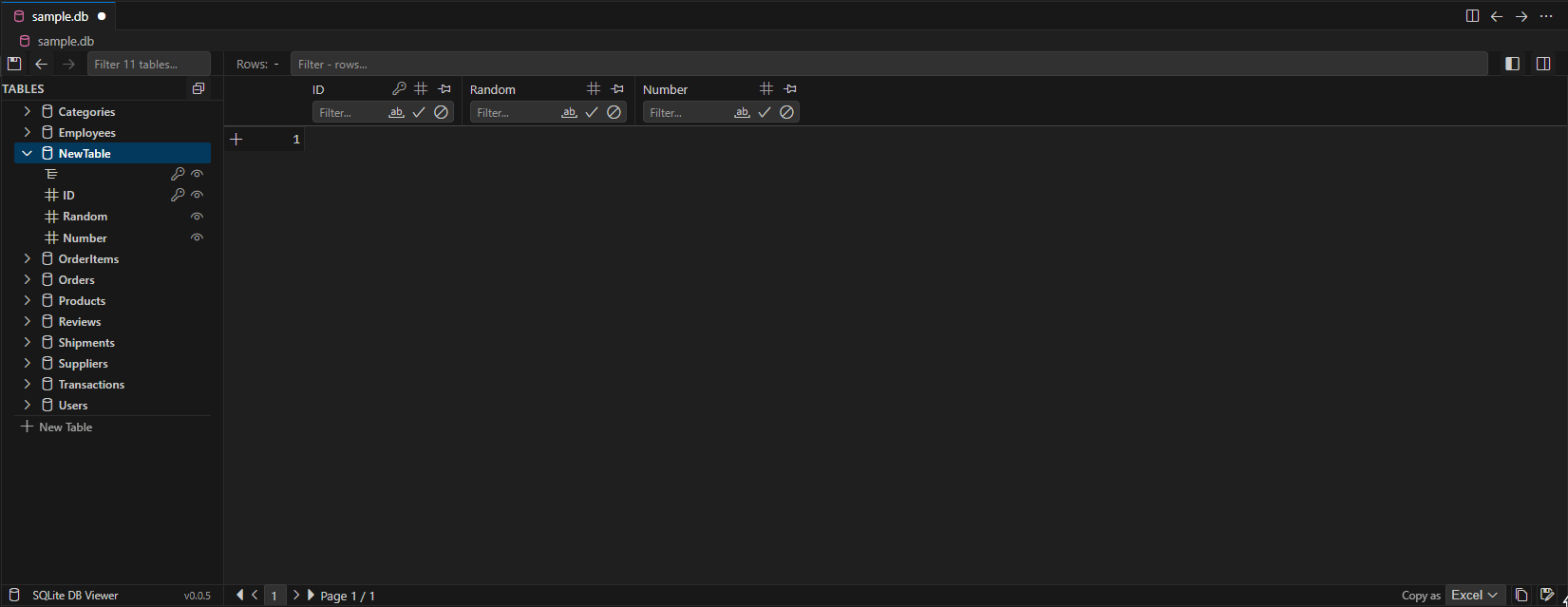The width and height of the screenshot is (1568, 607).
Task: Go back with the sidebar back arrow
Action: (x=41, y=64)
